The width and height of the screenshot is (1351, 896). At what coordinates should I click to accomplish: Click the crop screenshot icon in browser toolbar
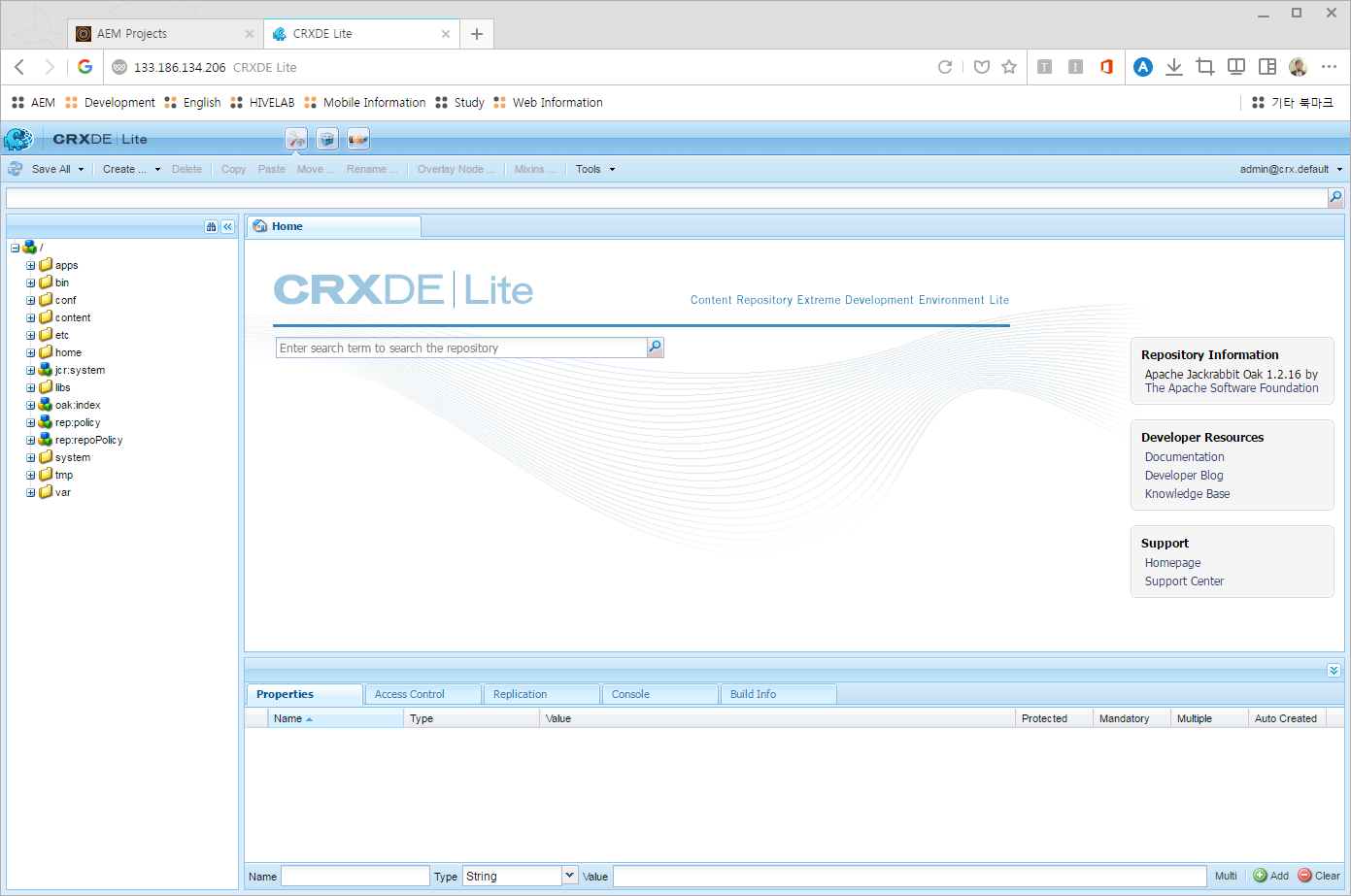(x=1205, y=67)
